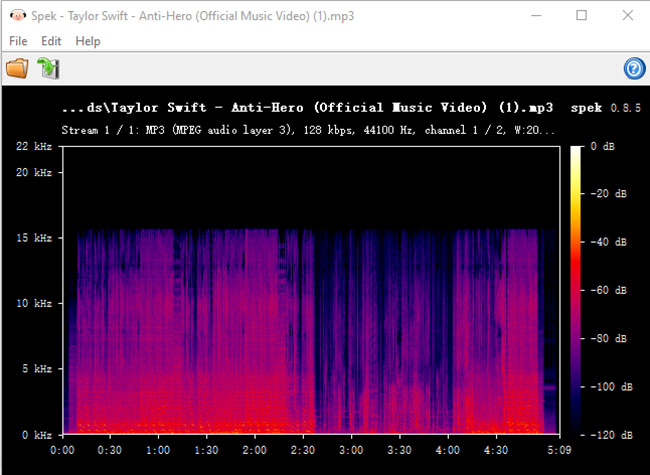This screenshot has height=475, width=650.
Task: Click the Stream 1 / 1 MP3 info line
Action: 308,130
